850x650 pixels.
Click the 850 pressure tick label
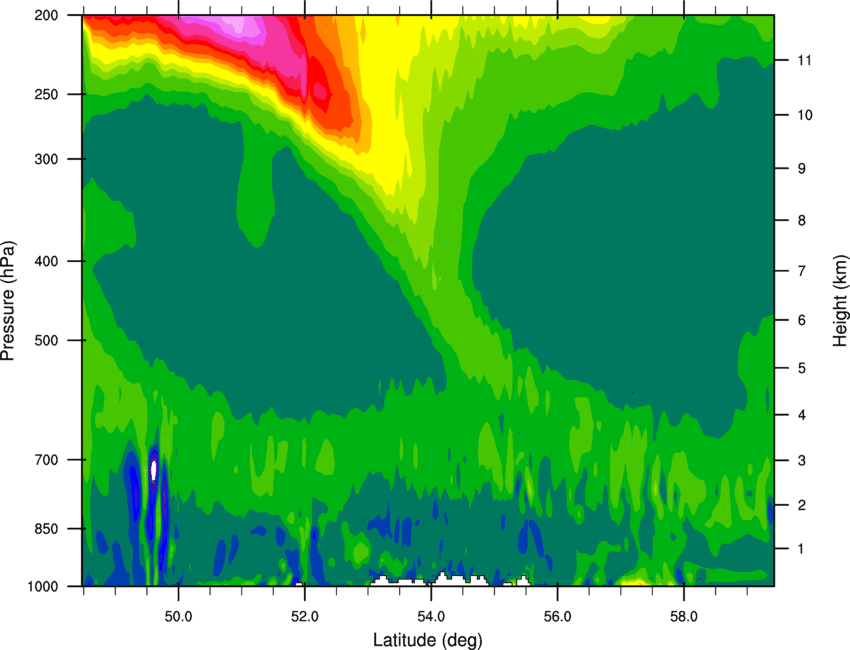(x=46, y=529)
